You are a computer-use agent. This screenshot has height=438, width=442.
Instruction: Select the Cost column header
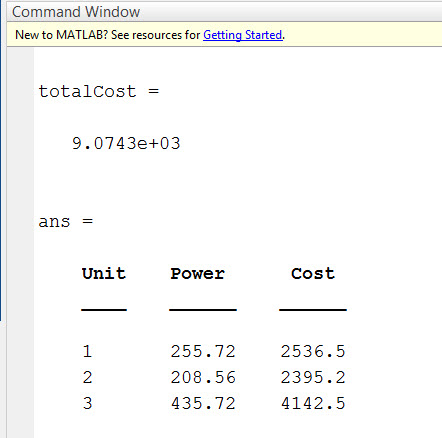[x=313, y=274]
